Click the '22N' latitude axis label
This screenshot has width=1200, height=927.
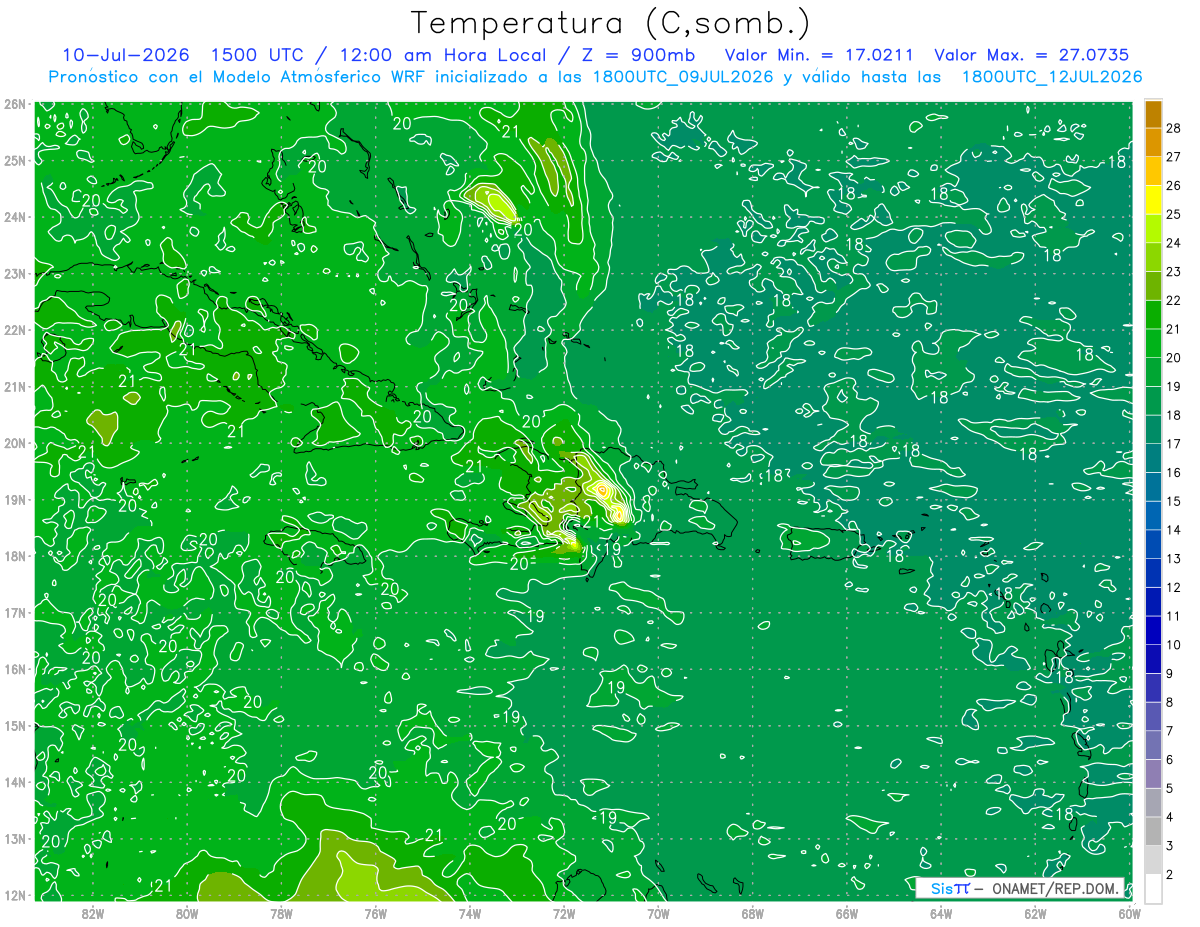14,330
